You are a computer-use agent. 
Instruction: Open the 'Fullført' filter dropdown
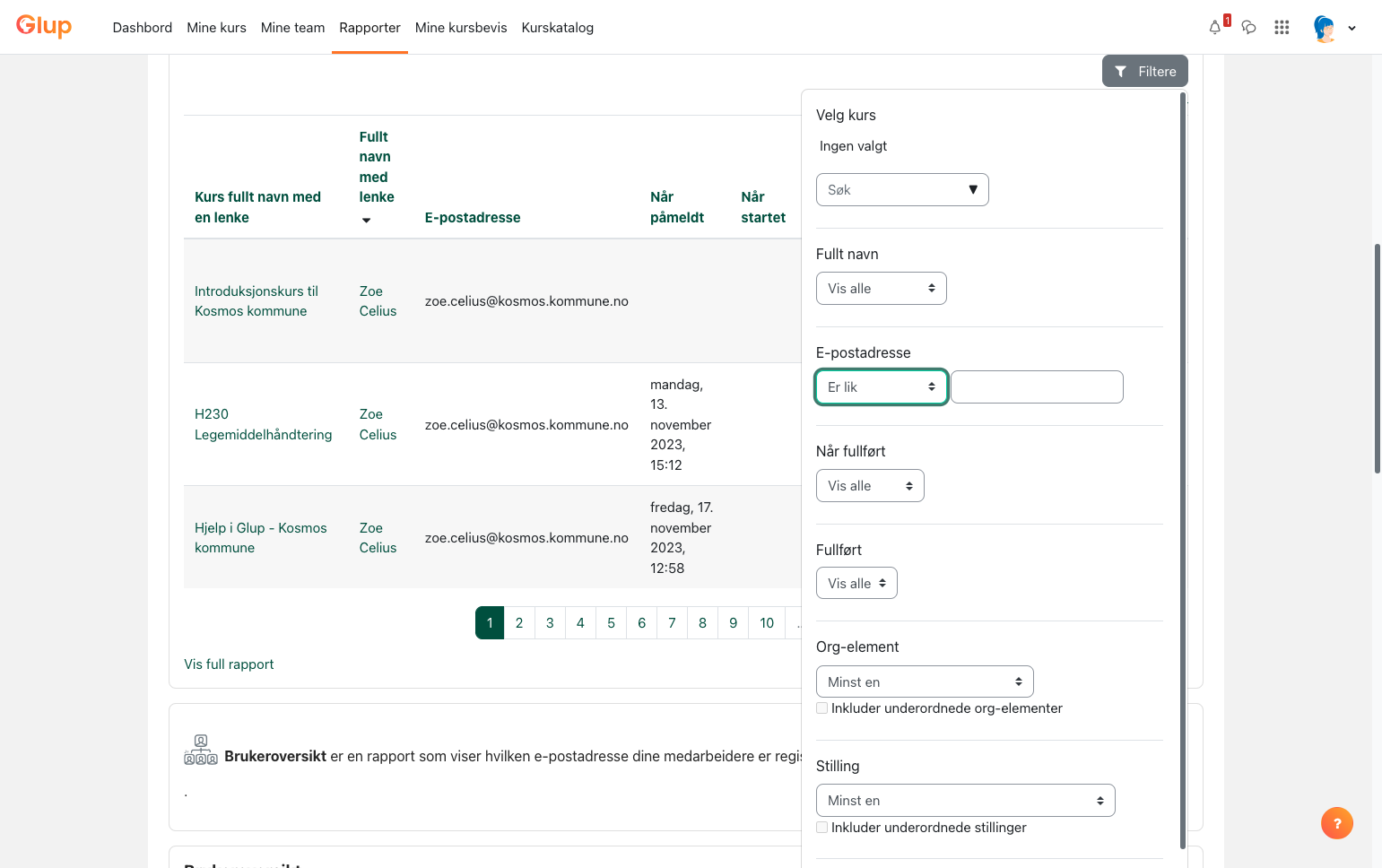(856, 584)
